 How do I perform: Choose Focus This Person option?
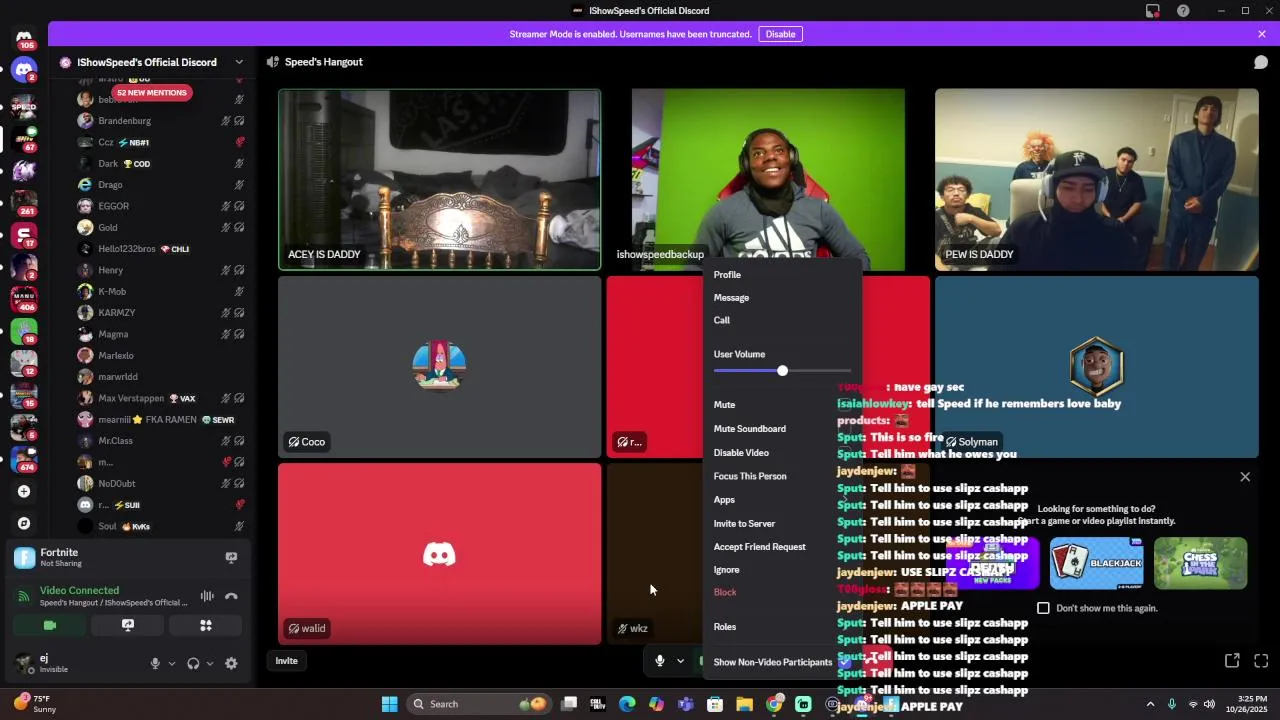pyautogui.click(x=782, y=477)
